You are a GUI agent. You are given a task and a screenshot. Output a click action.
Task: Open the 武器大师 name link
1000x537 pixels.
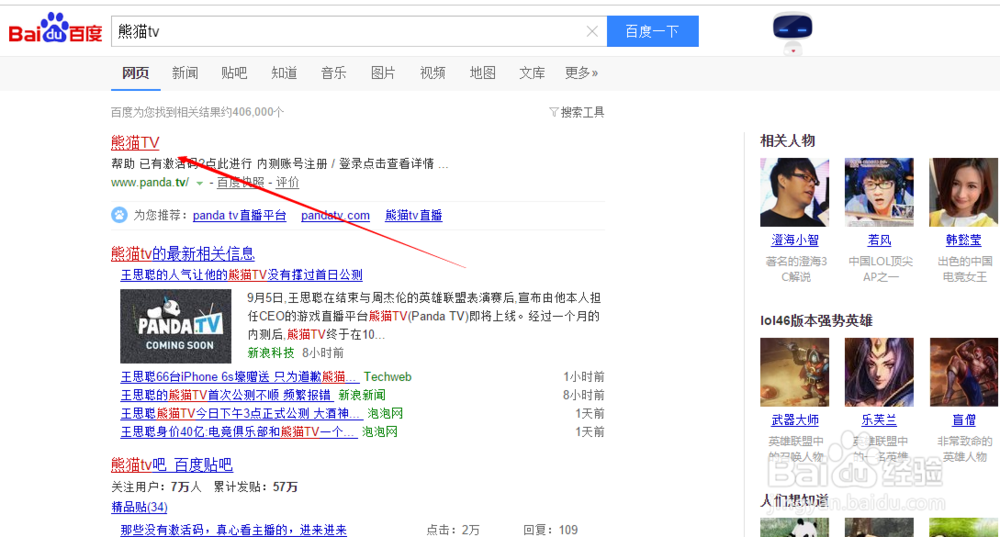click(795, 420)
